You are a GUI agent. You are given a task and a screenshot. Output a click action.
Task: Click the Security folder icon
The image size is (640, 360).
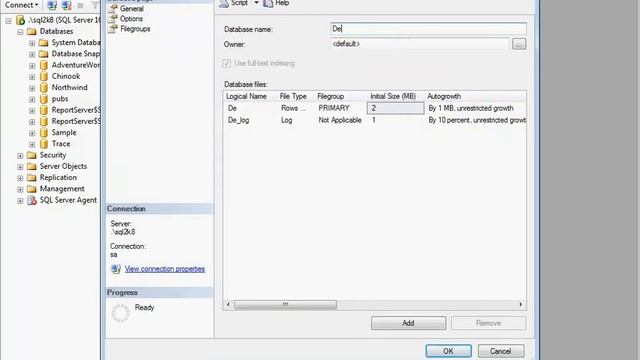click(x=31, y=155)
